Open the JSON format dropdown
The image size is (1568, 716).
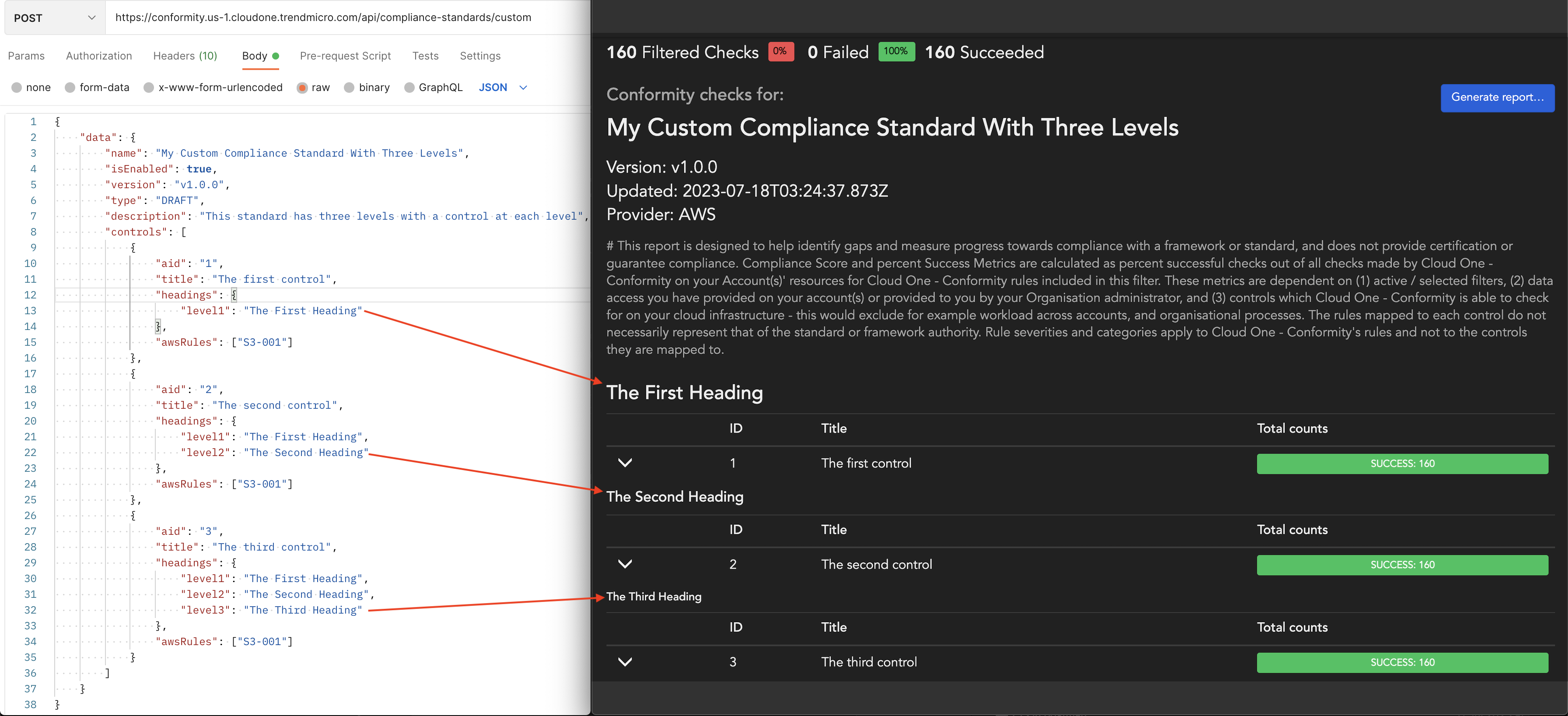point(503,88)
